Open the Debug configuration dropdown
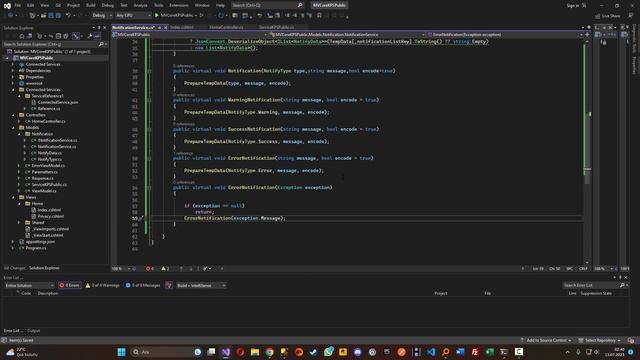The width and height of the screenshot is (640, 360). point(102,16)
